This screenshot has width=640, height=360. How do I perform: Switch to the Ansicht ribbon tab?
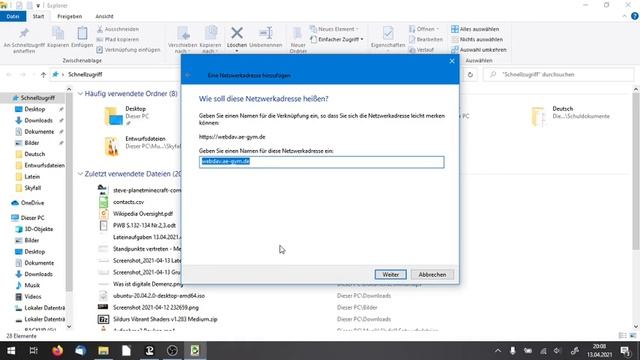click(x=104, y=16)
